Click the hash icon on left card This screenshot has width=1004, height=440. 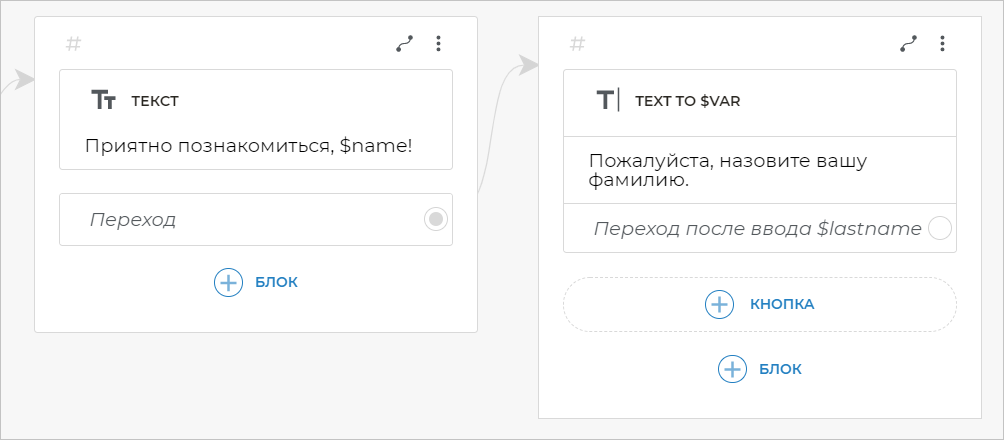click(73, 44)
